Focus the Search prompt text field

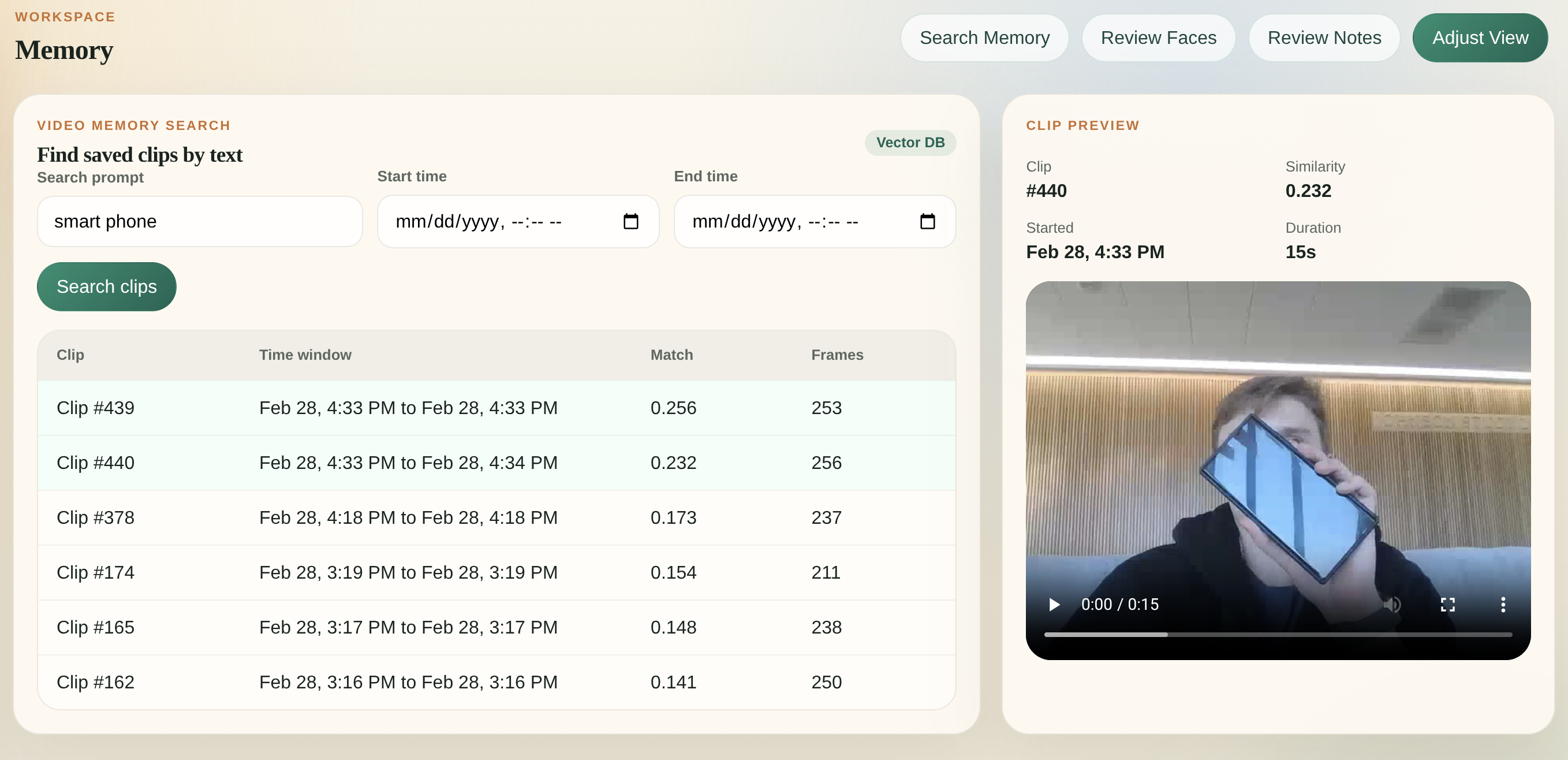click(x=200, y=221)
